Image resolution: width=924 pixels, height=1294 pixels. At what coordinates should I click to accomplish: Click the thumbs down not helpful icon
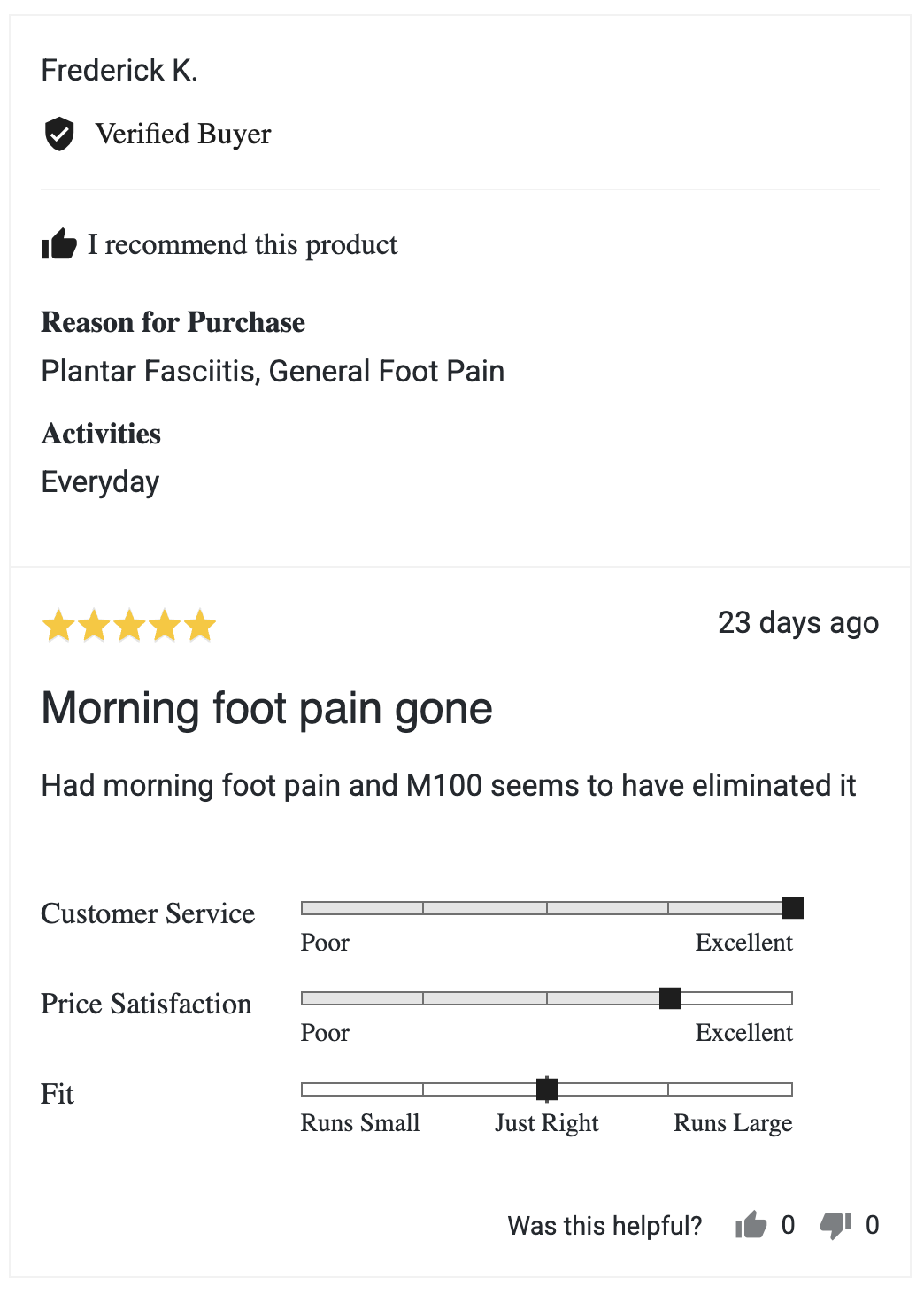point(835,1226)
